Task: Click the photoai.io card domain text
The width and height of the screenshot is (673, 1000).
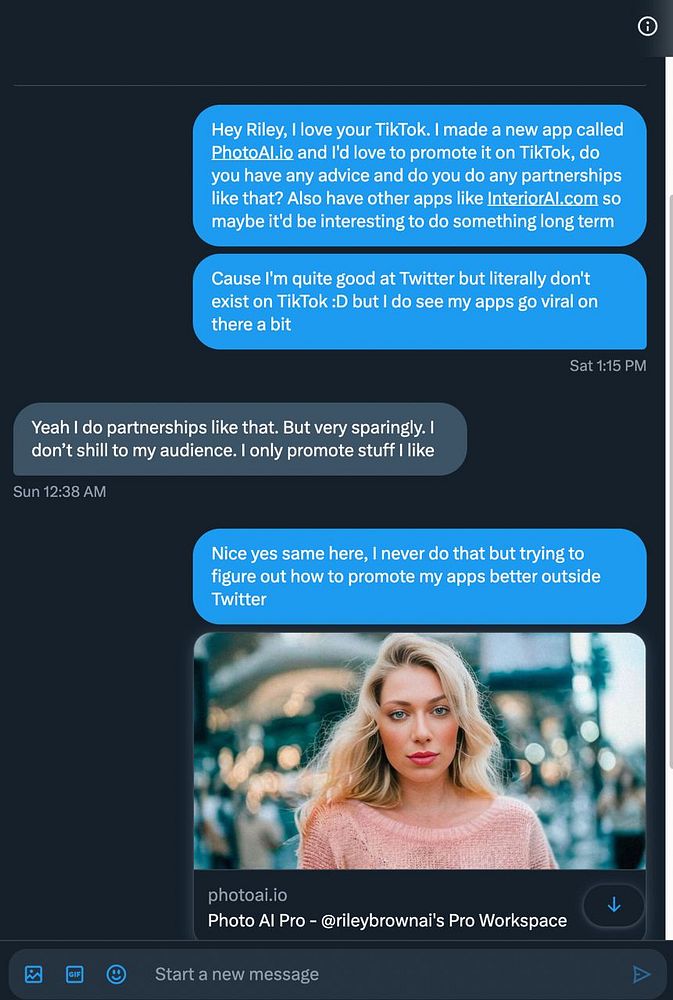Action: tap(247, 895)
